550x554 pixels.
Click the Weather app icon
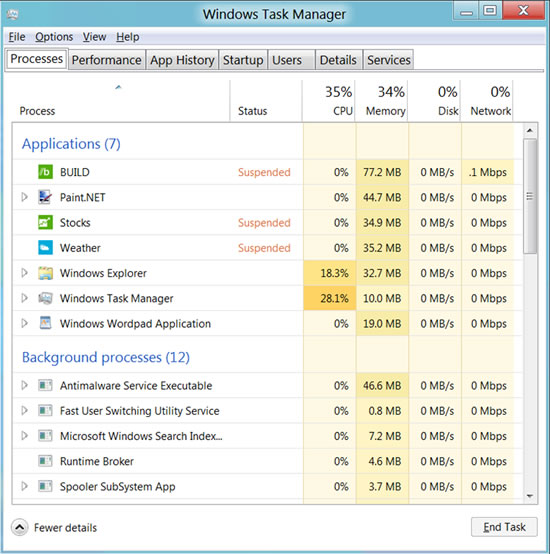tap(45, 248)
